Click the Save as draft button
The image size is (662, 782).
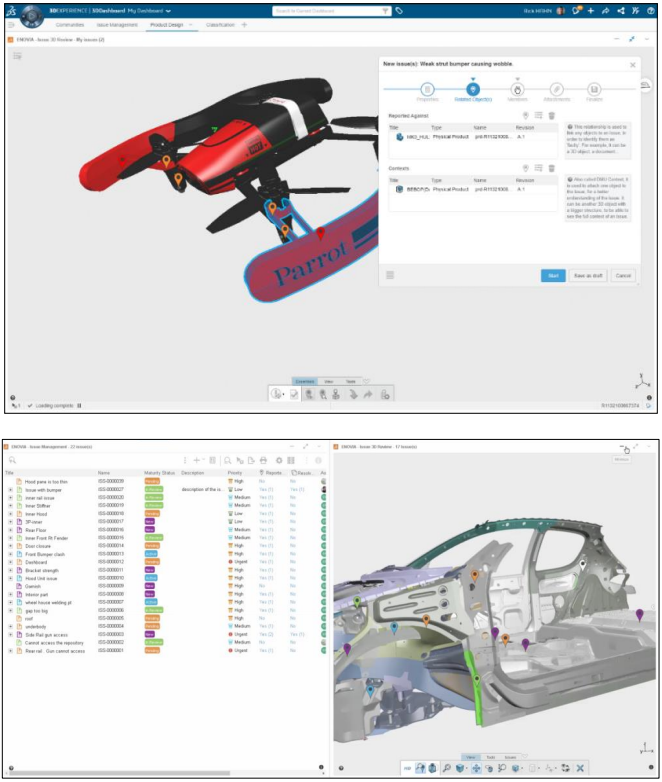586,275
